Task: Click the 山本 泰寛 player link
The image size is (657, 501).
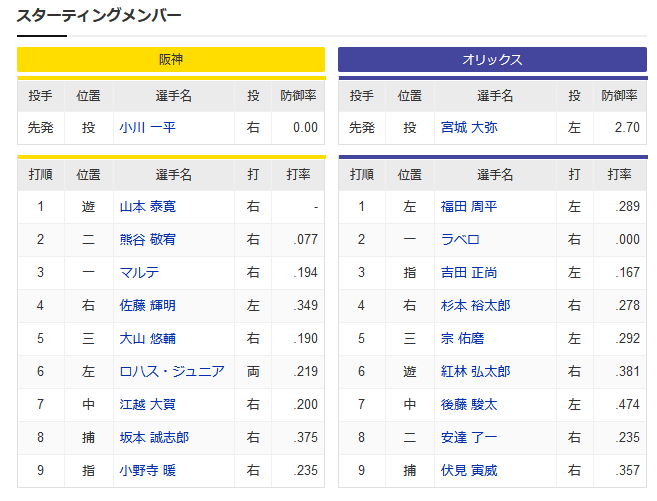Action: (147, 207)
